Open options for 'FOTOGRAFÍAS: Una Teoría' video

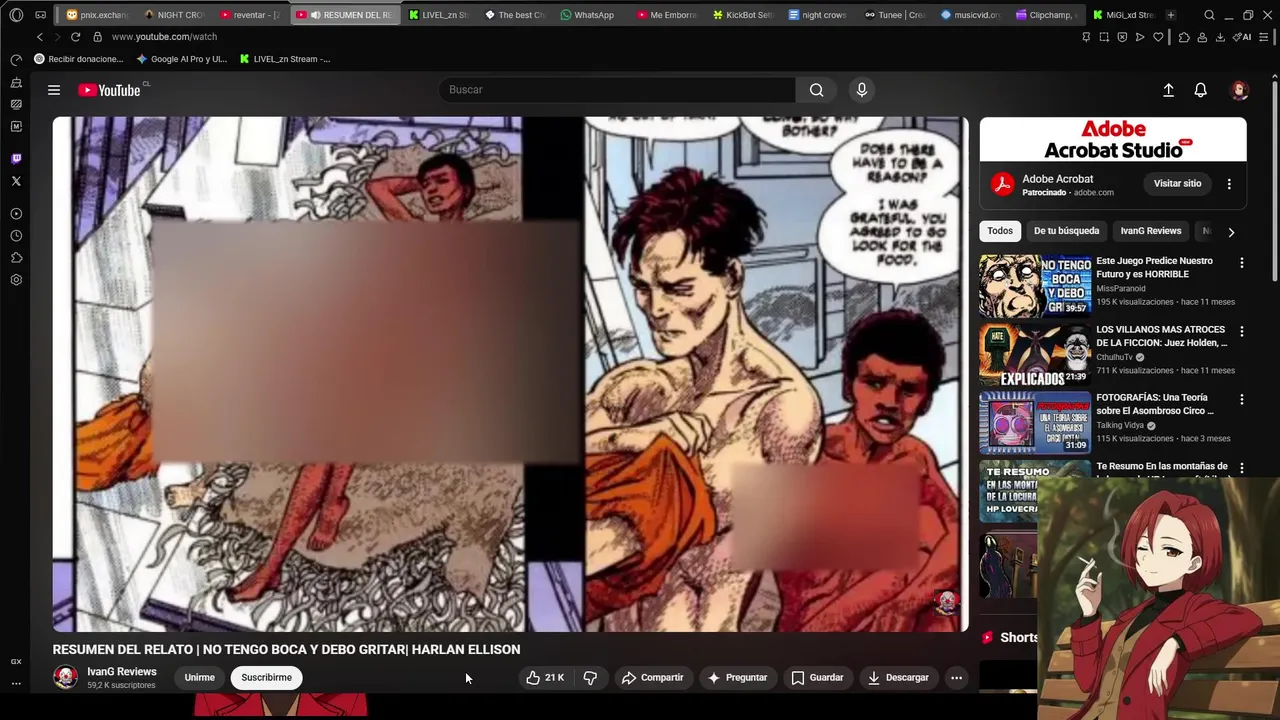pyautogui.click(x=1242, y=399)
